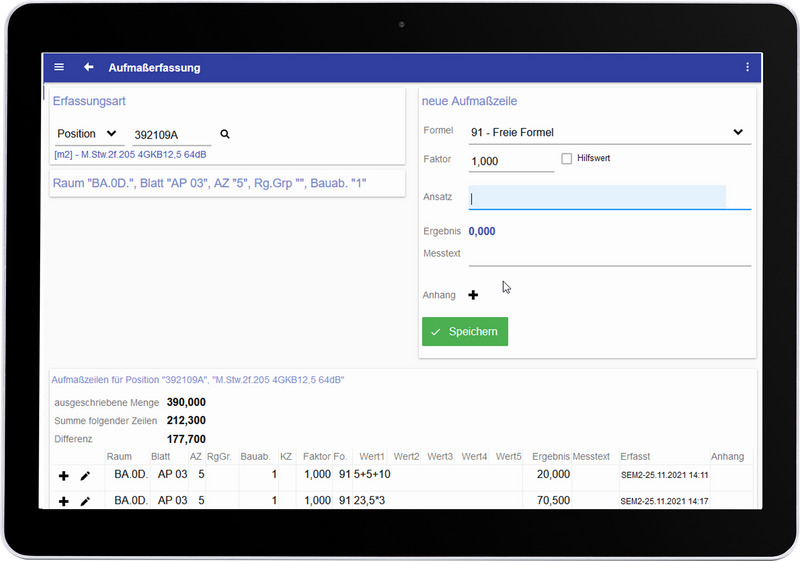Click the Ergebnis column header
The image size is (800, 561).
[551, 456]
